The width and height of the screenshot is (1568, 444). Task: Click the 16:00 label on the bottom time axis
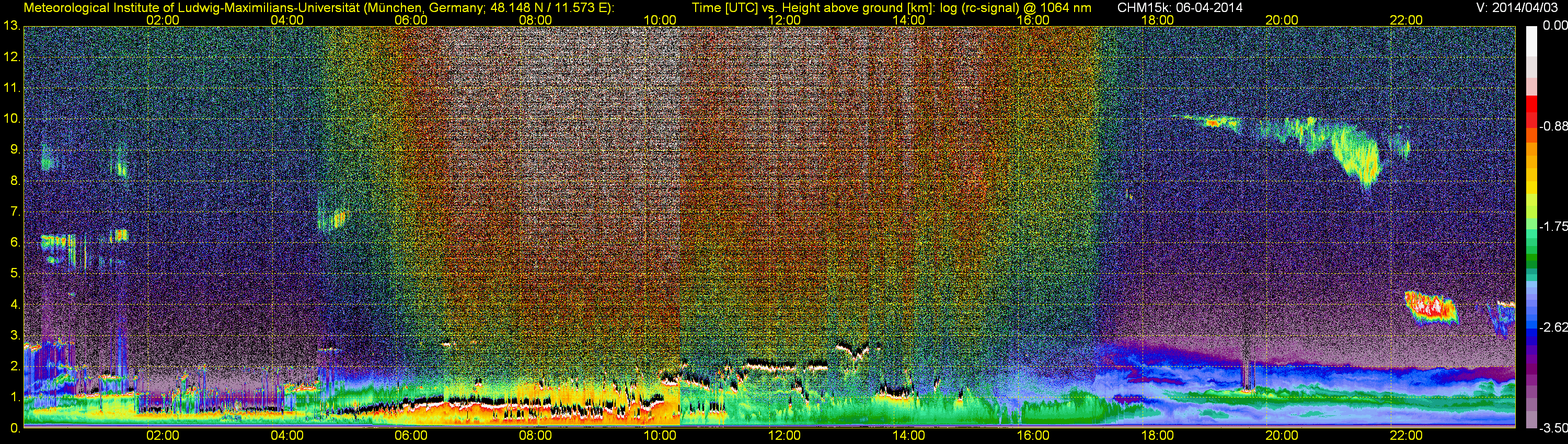point(1033,436)
